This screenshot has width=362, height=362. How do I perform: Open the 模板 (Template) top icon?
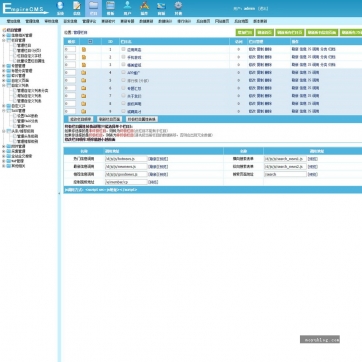110,8
